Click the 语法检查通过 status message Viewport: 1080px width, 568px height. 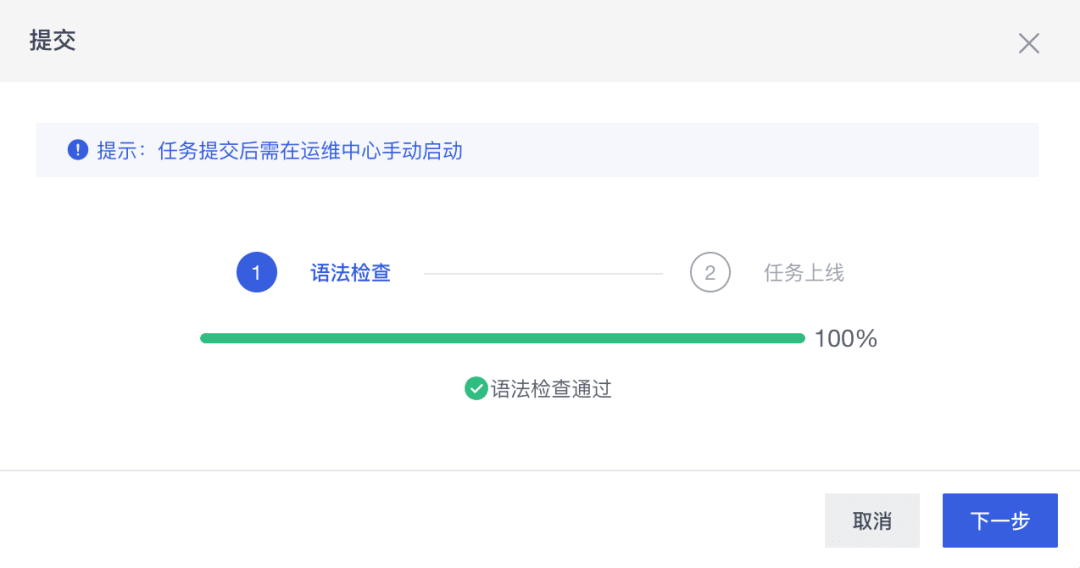coord(551,389)
